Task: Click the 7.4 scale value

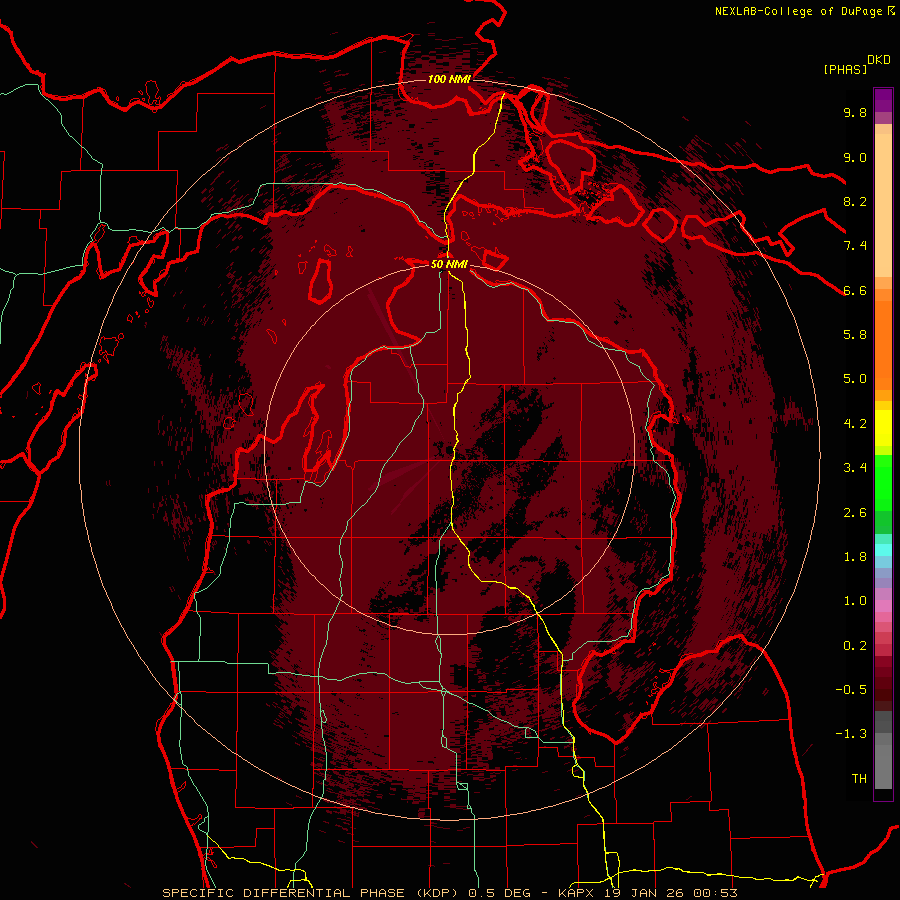Action: coord(855,246)
